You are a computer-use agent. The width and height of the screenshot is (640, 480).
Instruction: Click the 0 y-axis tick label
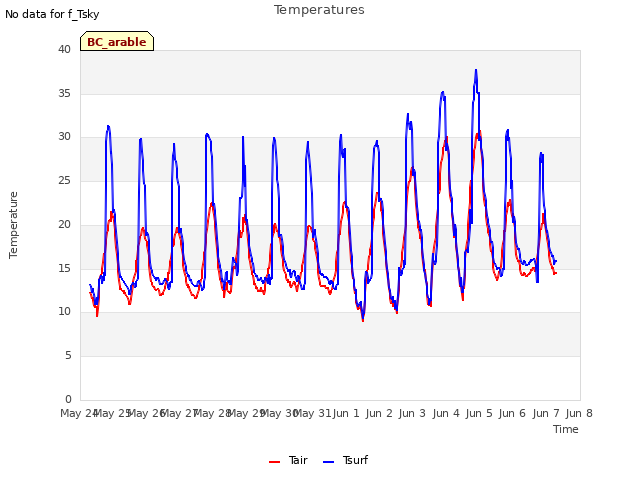click(68, 399)
